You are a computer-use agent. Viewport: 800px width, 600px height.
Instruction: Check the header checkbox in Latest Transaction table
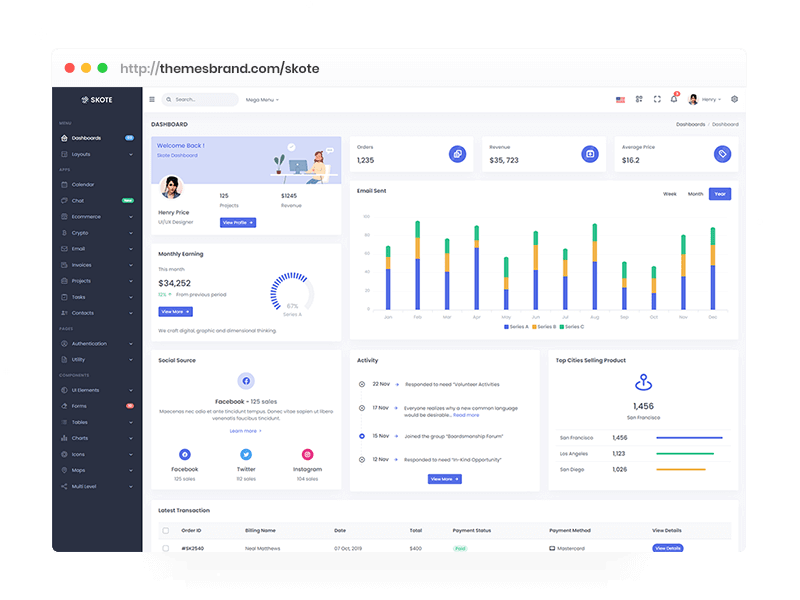point(165,531)
